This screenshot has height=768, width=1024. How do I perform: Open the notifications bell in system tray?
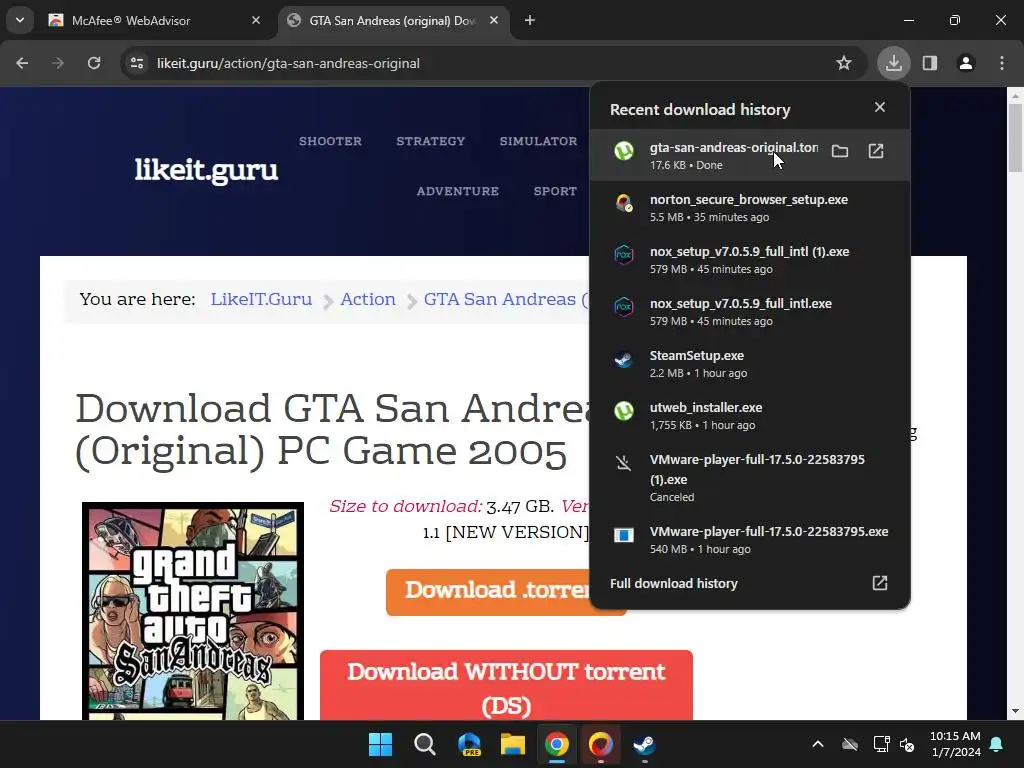click(997, 744)
